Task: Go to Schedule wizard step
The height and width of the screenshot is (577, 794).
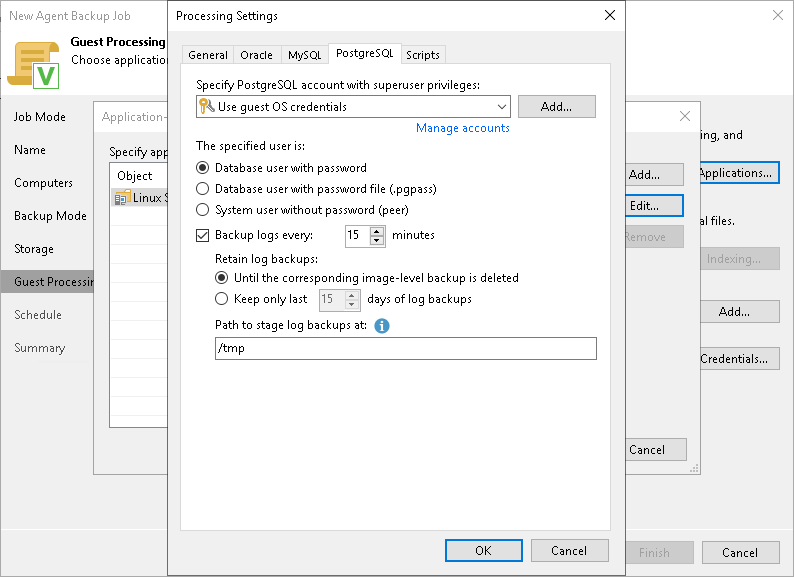Action: [38, 315]
